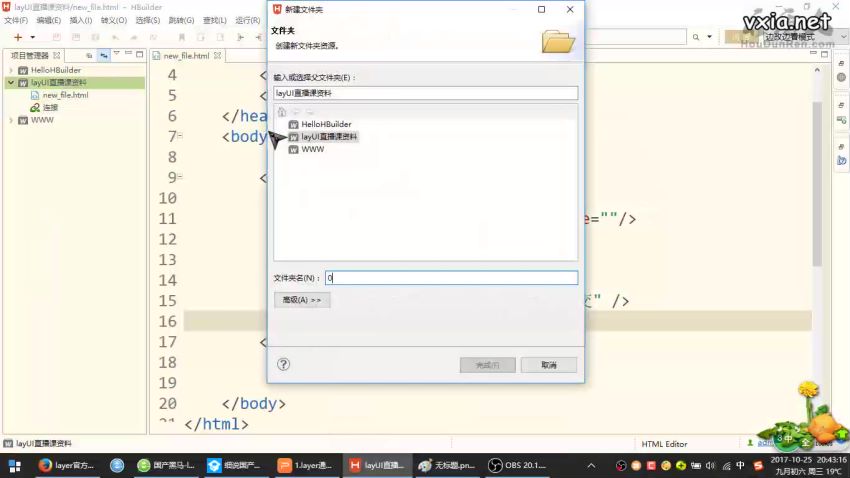Choose HelloHBuilder in dialog folder tree
850x478 pixels.
point(326,124)
